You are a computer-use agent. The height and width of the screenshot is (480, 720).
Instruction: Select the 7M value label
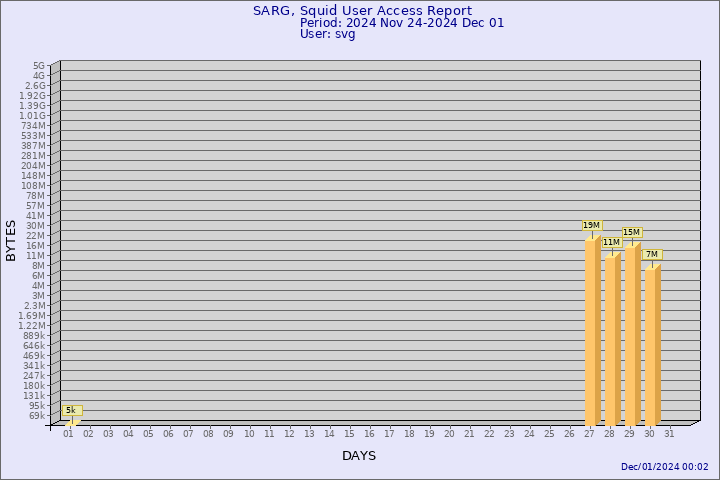click(652, 255)
